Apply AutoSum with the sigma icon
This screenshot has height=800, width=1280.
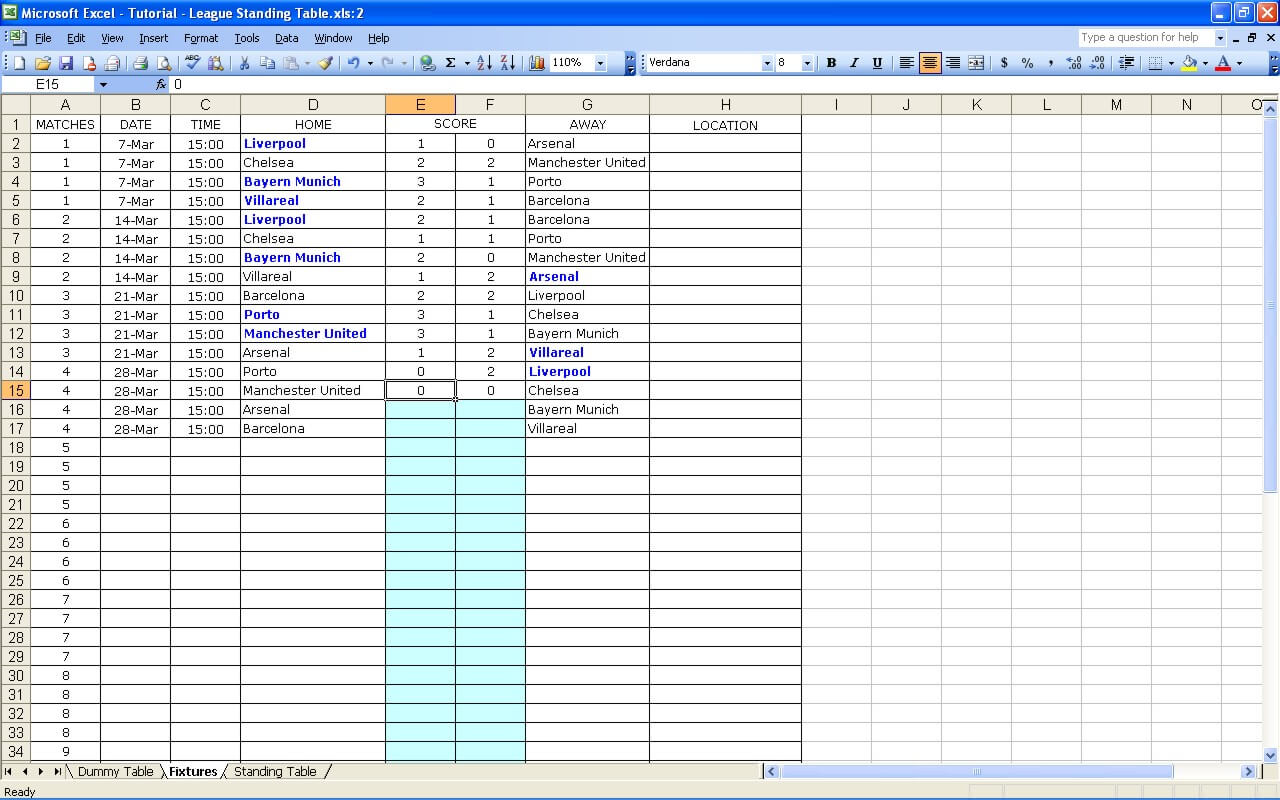click(x=450, y=63)
